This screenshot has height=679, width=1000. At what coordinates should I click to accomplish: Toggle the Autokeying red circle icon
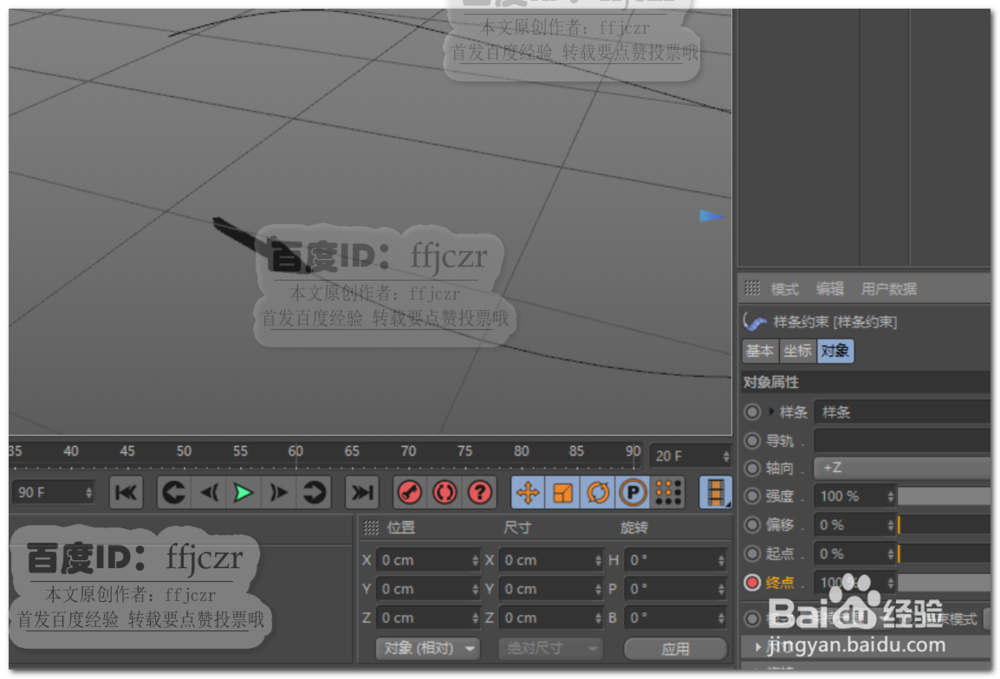coord(445,492)
